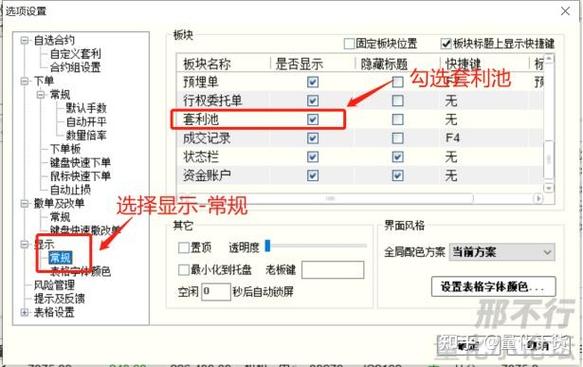Toggle 是否显示 for 状态栏

[x=313, y=157]
